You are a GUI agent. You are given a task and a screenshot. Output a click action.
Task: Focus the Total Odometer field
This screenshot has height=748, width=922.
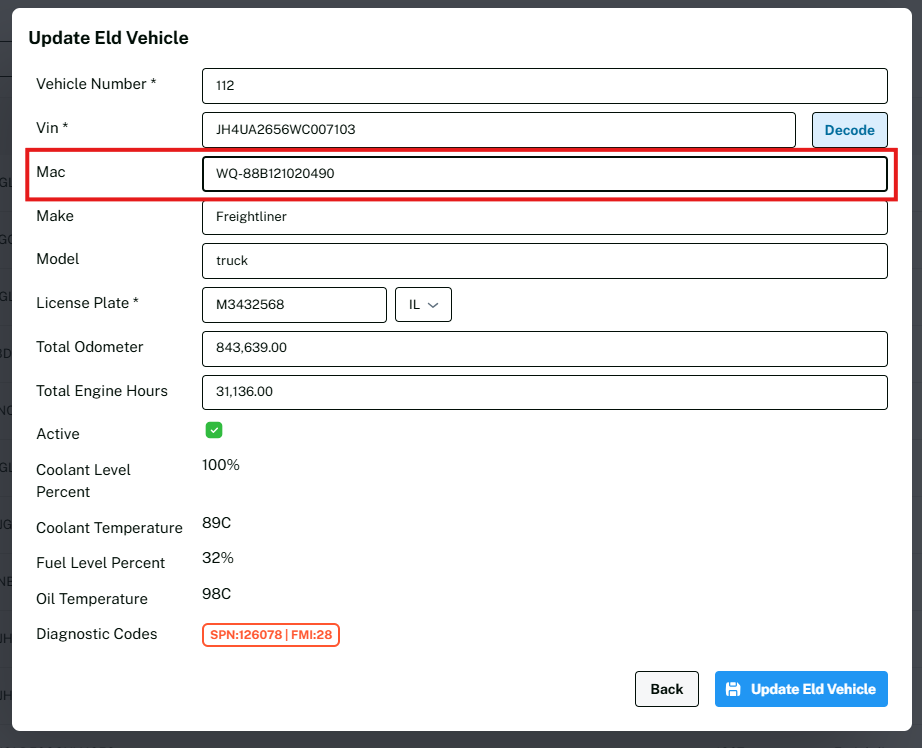click(544, 349)
